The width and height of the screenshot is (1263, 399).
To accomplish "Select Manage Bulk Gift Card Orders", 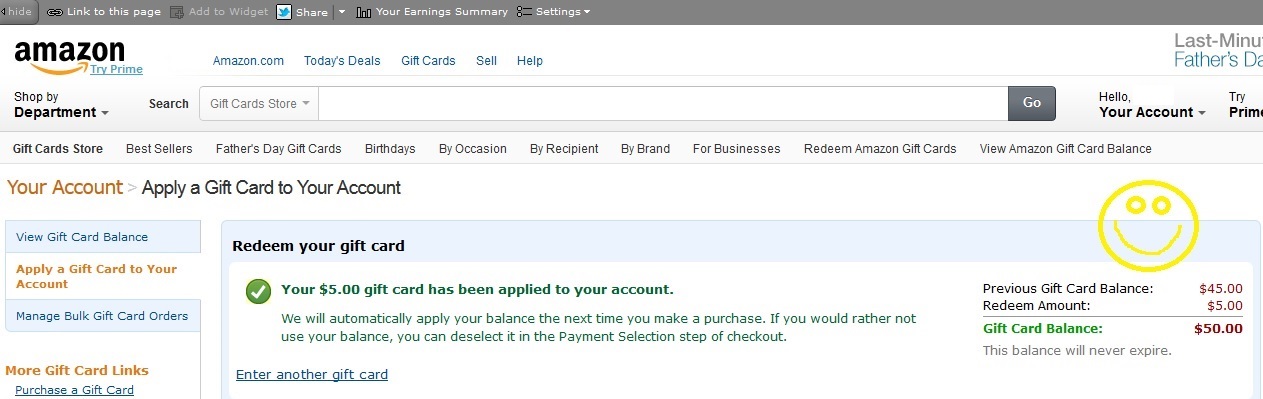I will [103, 316].
